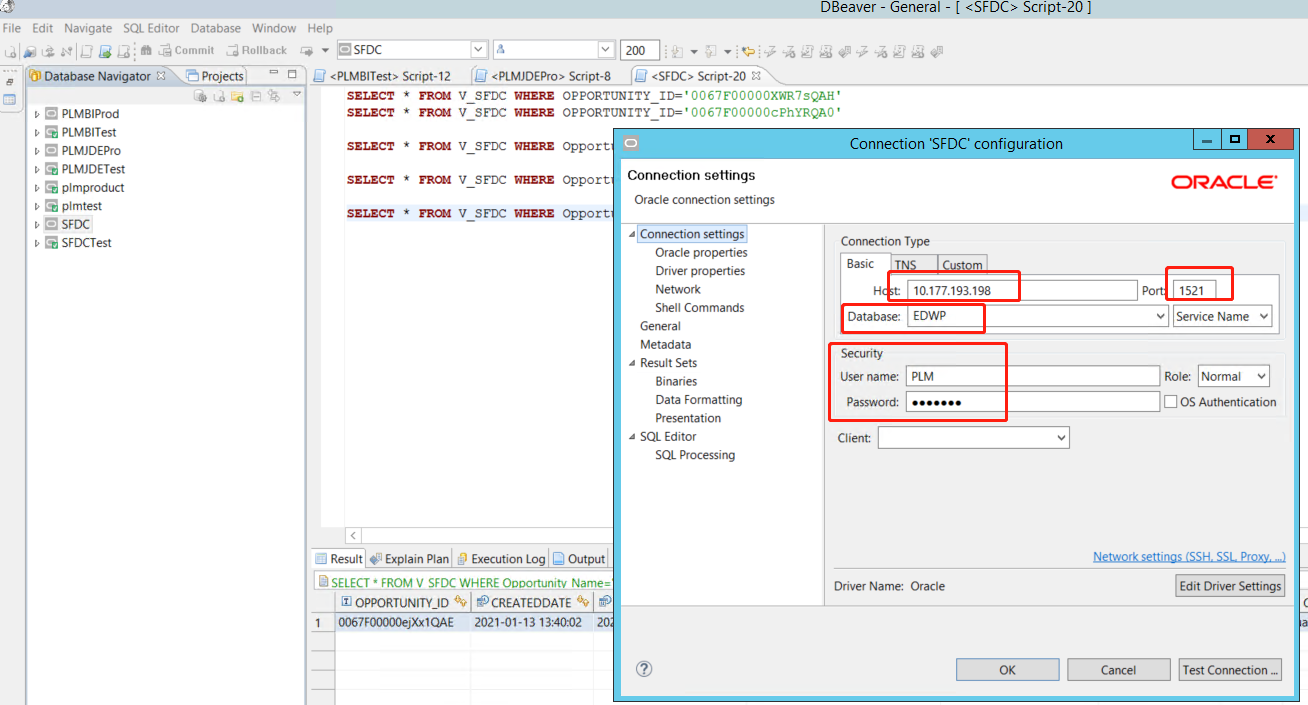This screenshot has height=705, width=1308.
Task: Open the active schema dropdown
Action: point(606,50)
